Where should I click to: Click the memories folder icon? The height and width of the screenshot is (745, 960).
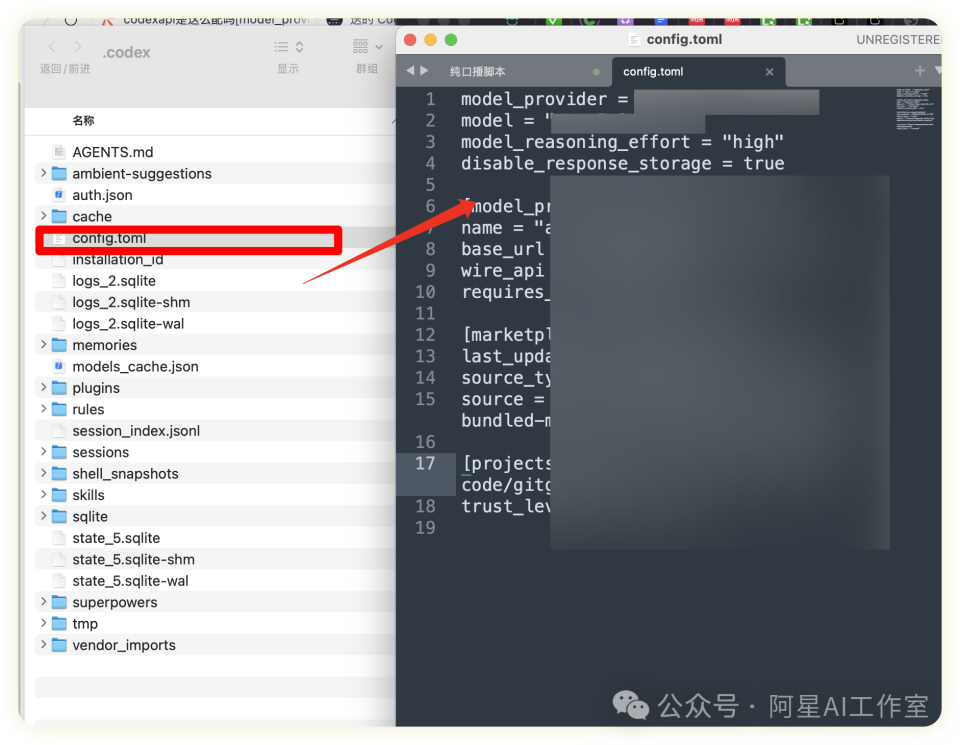(x=59, y=345)
